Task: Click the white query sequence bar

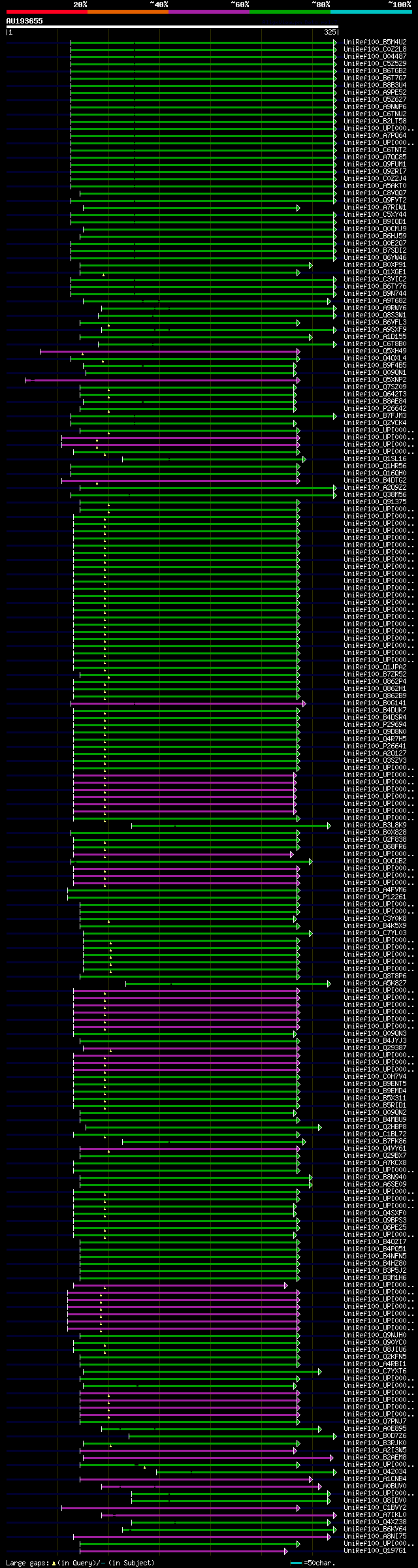Action: click(172, 27)
